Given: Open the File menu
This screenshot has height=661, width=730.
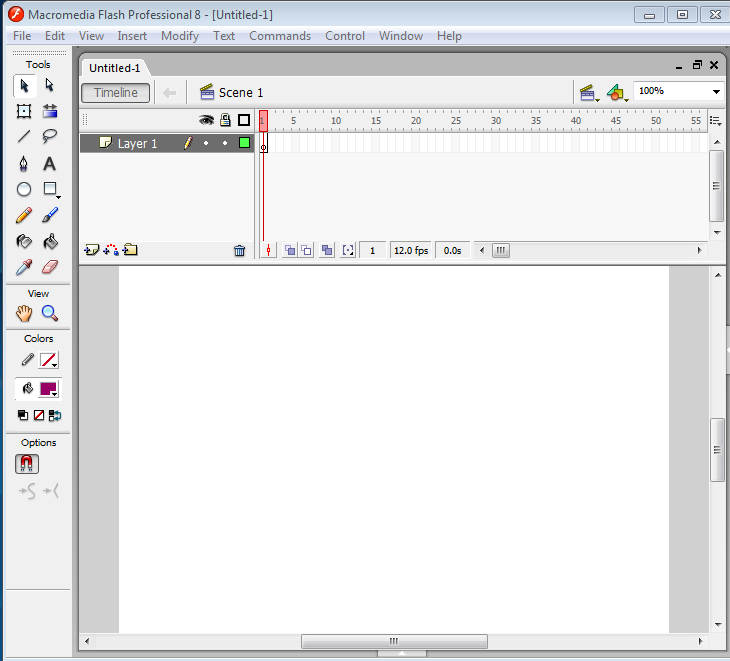Looking at the screenshot, I should [22, 36].
